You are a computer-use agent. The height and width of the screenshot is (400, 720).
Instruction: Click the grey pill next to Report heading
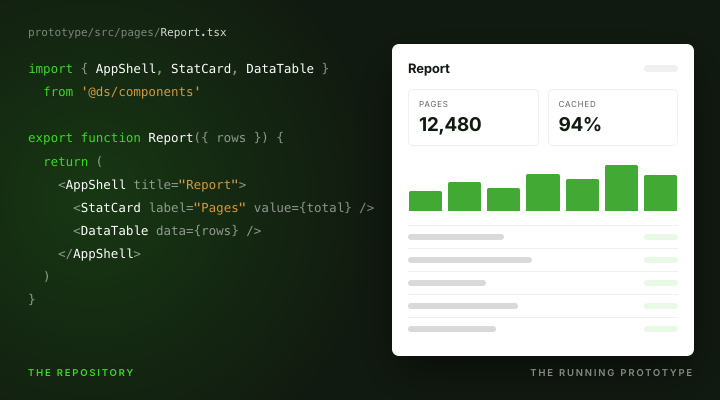(661, 68)
